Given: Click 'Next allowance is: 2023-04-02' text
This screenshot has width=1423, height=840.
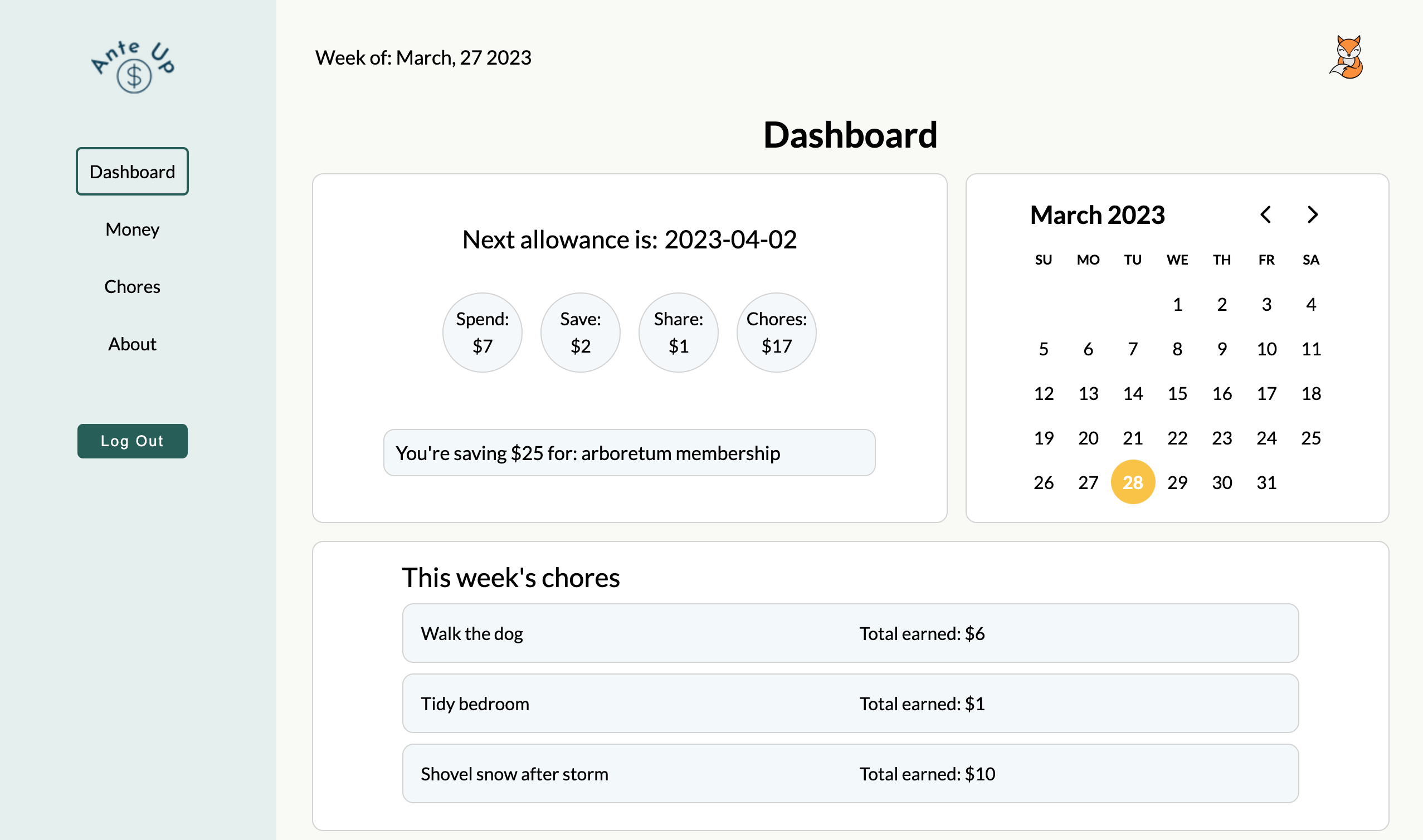Looking at the screenshot, I should [x=630, y=240].
